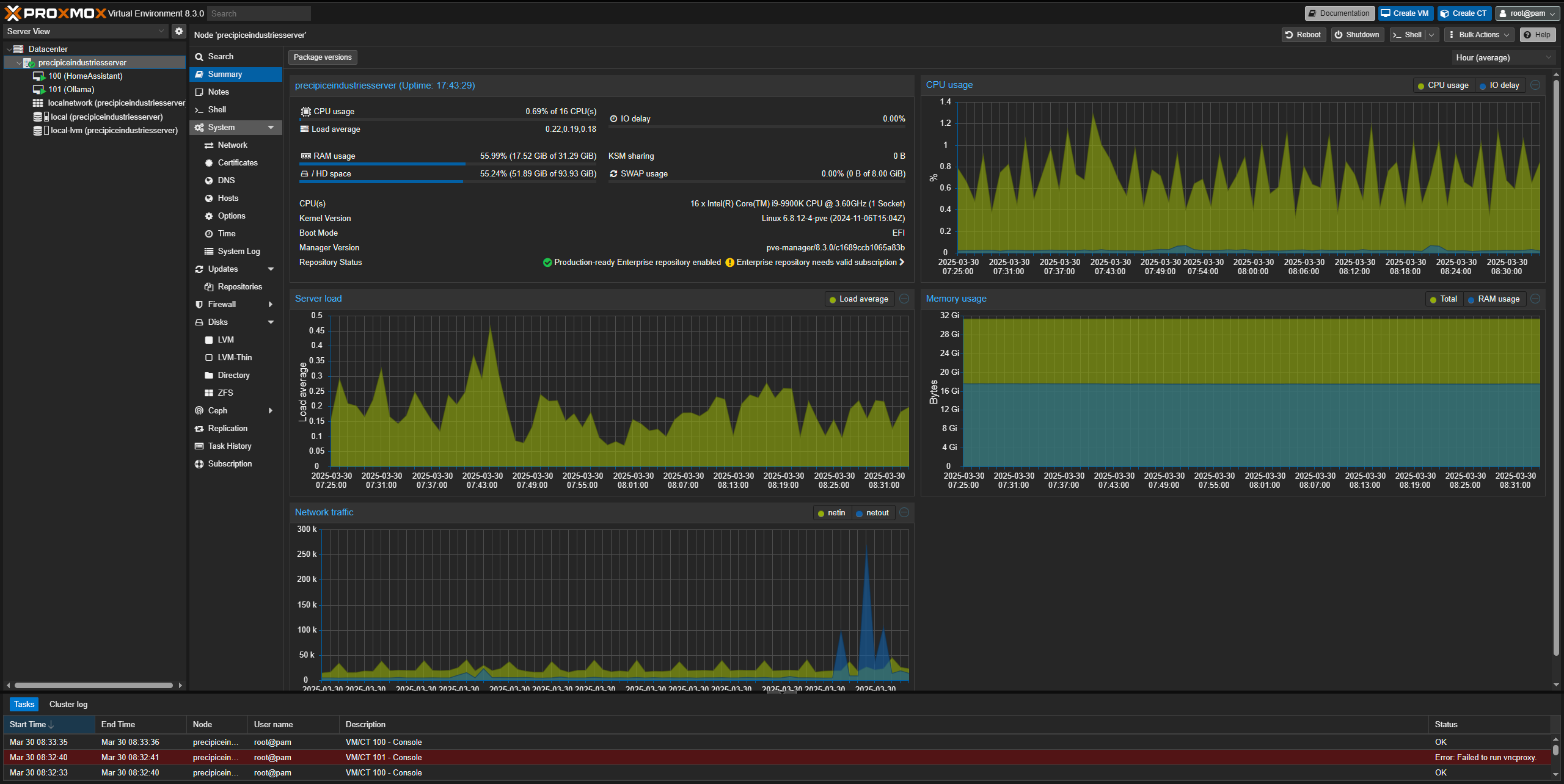
Task: Switch to the Cluster log tab
Action: [68, 705]
